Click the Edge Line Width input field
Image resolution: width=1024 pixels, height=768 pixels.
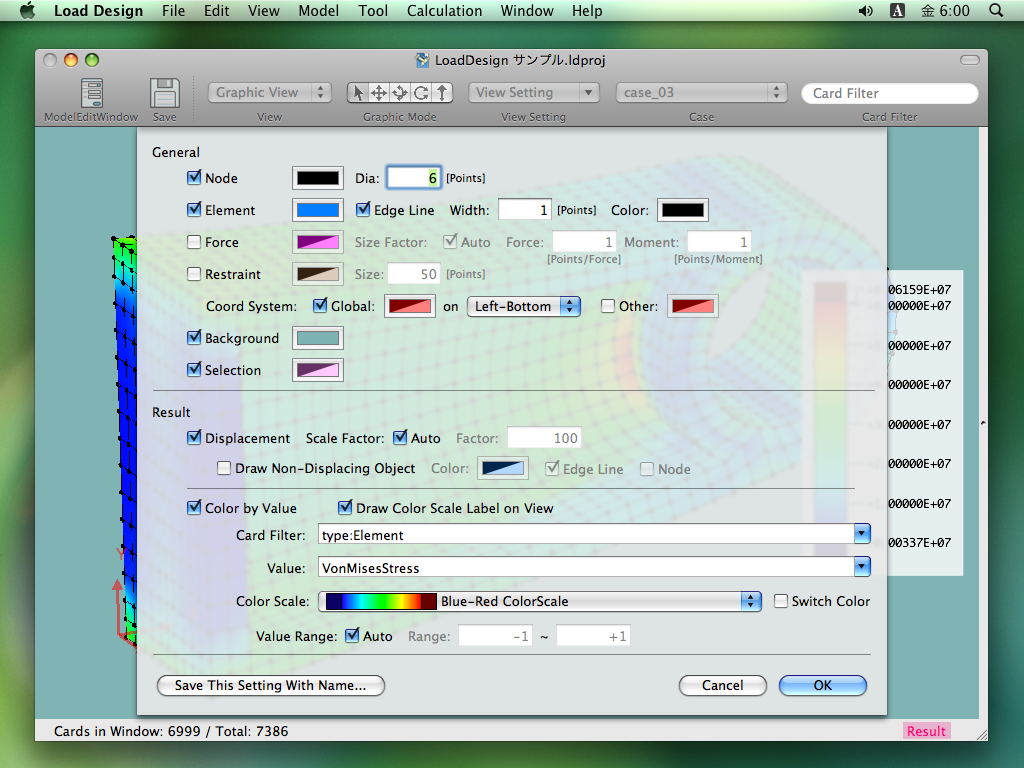525,210
